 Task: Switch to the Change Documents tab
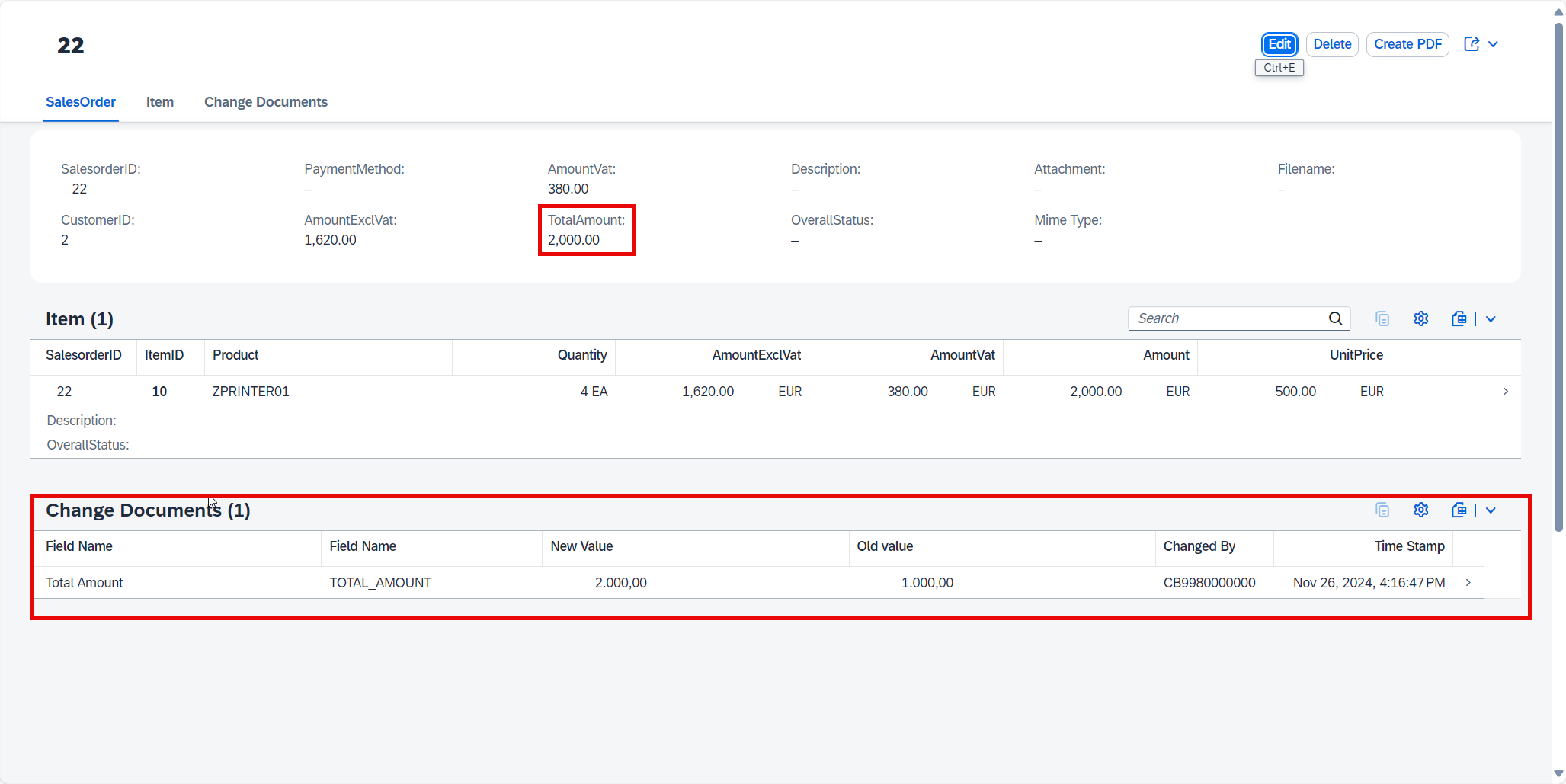coord(266,102)
